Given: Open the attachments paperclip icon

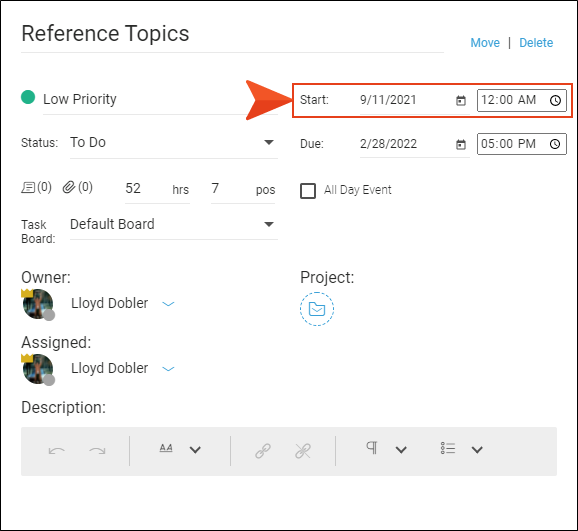Looking at the screenshot, I should click(69, 187).
